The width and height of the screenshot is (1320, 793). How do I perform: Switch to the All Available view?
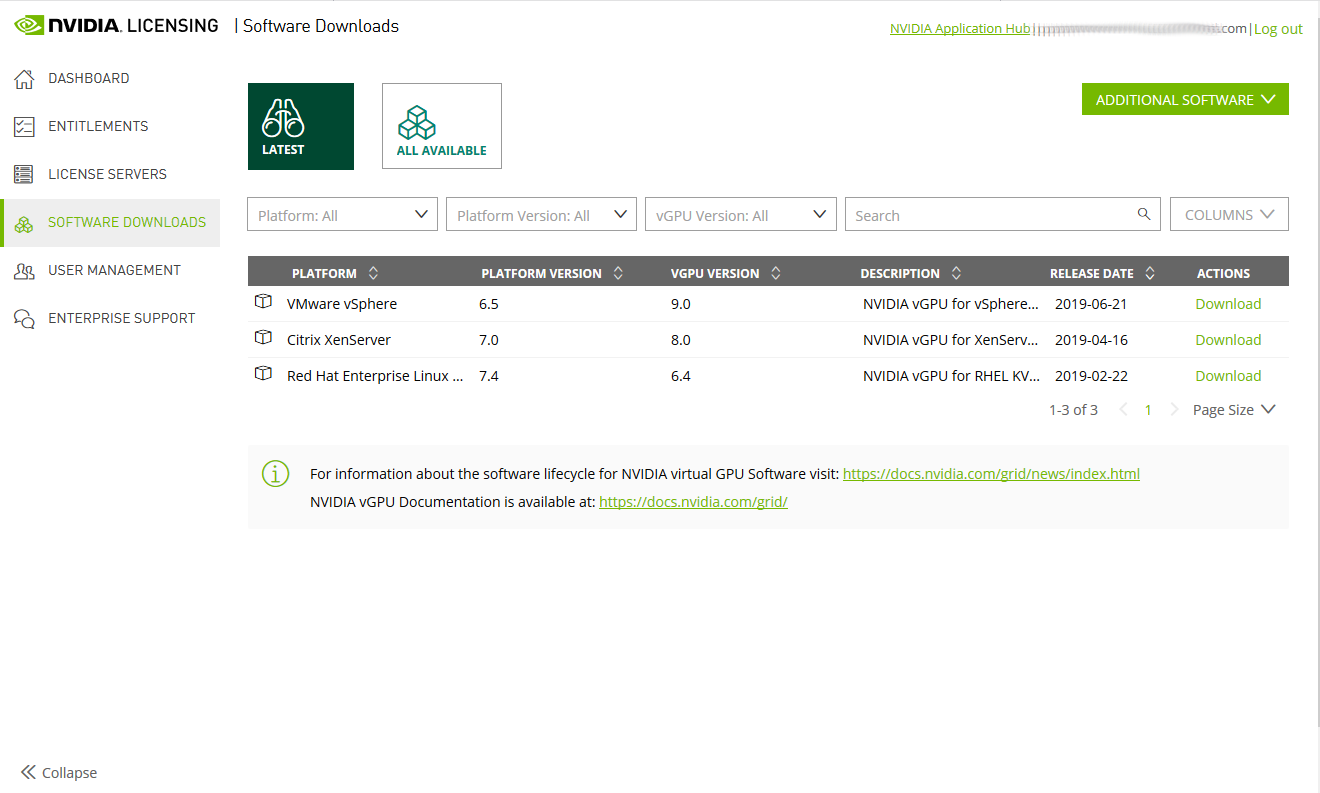[441, 126]
